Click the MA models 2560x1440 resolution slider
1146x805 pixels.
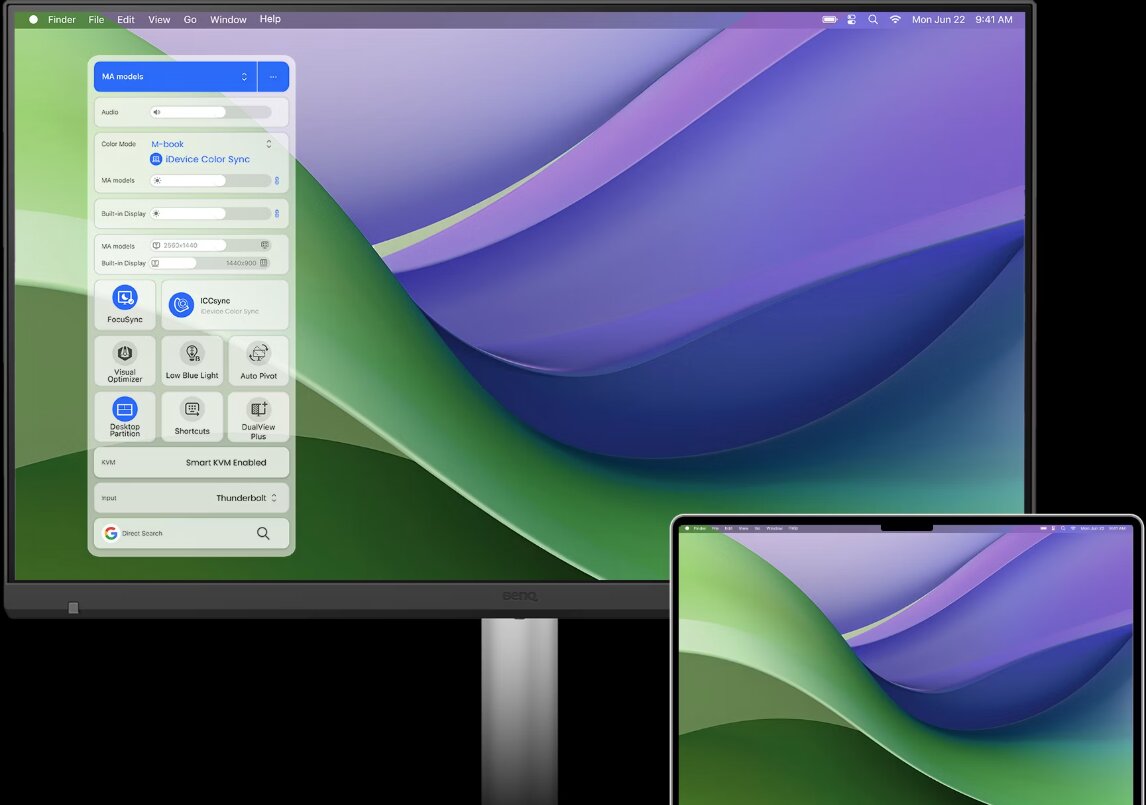pyautogui.click(x=210, y=245)
